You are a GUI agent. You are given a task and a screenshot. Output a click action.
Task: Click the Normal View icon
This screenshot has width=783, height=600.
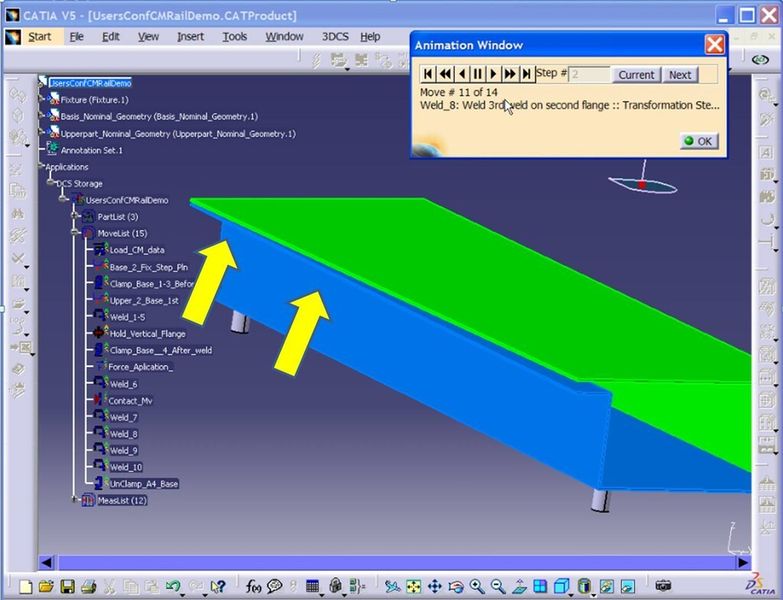[519, 586]
